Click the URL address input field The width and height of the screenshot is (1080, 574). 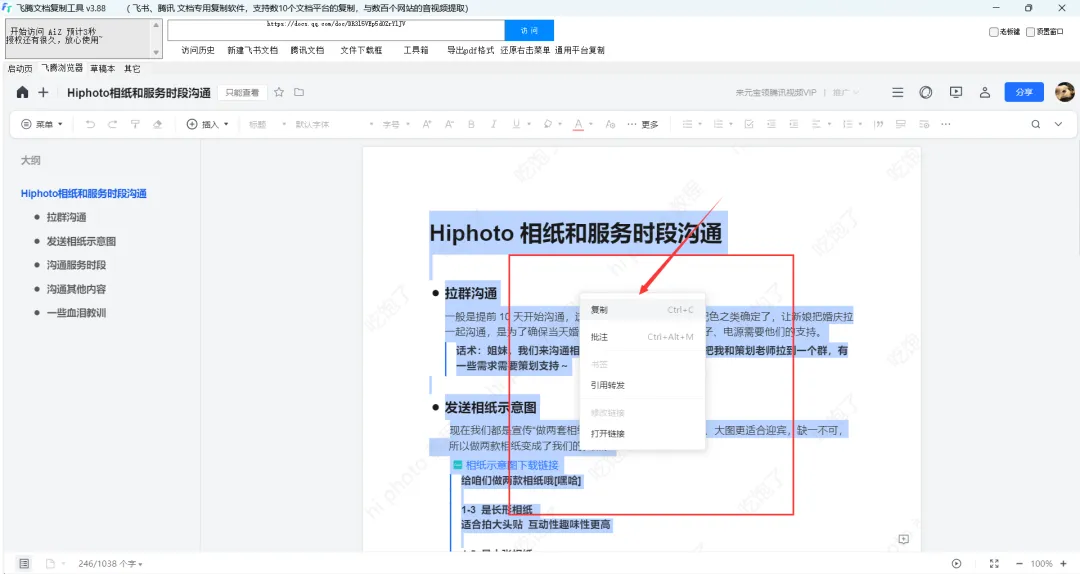click(x=336, y=30)
